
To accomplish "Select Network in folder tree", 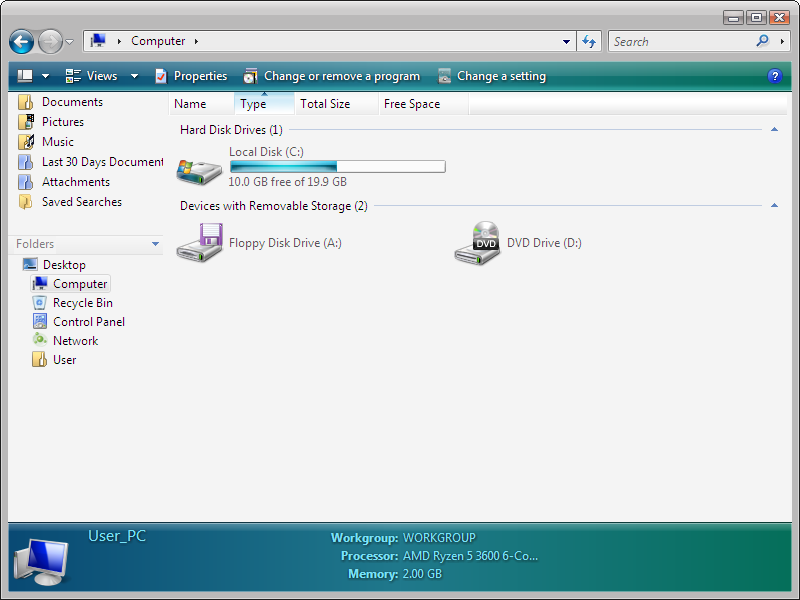I will coord(76,341).
